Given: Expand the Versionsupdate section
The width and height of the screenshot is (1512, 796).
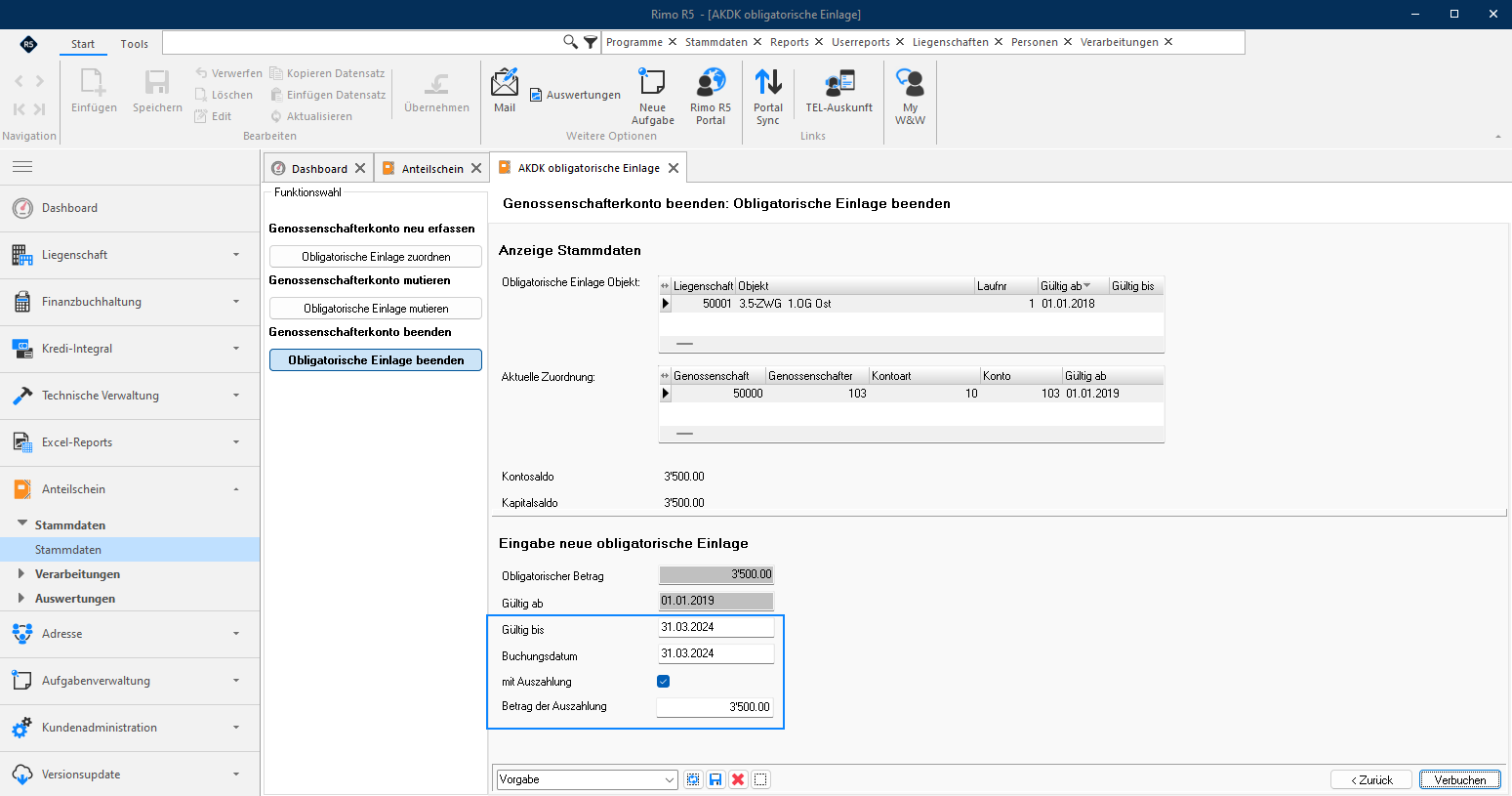Looking at the screenshot, I should [130, 775].
